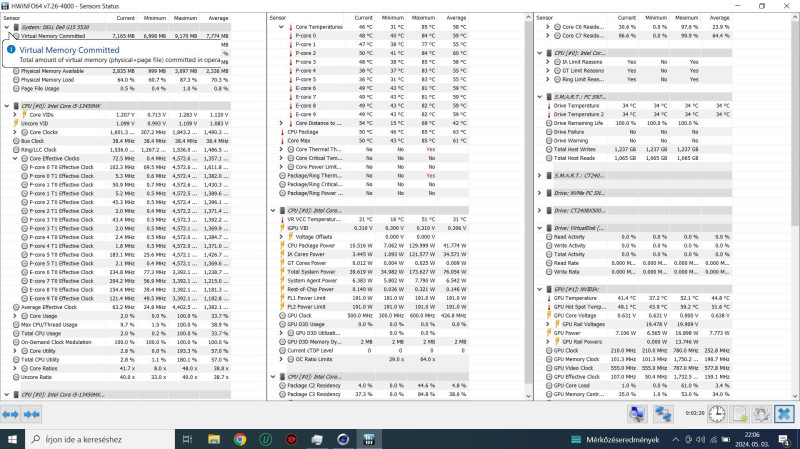The image size is (800, 449).
Task: Expand the Core Ratios row
Action: pos(15,368)
